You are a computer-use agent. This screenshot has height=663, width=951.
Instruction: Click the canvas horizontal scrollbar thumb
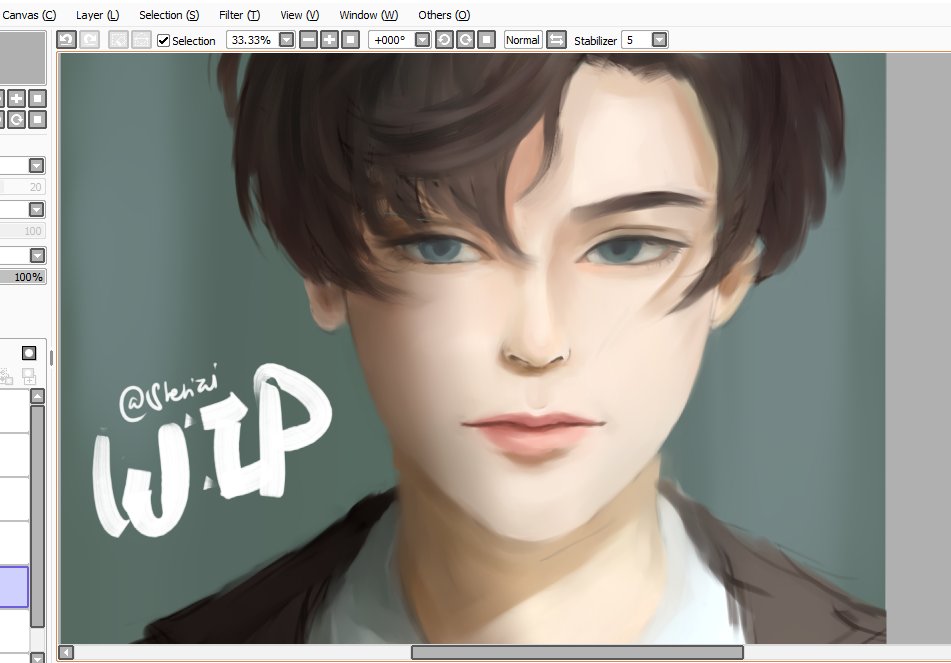point(577,653)
